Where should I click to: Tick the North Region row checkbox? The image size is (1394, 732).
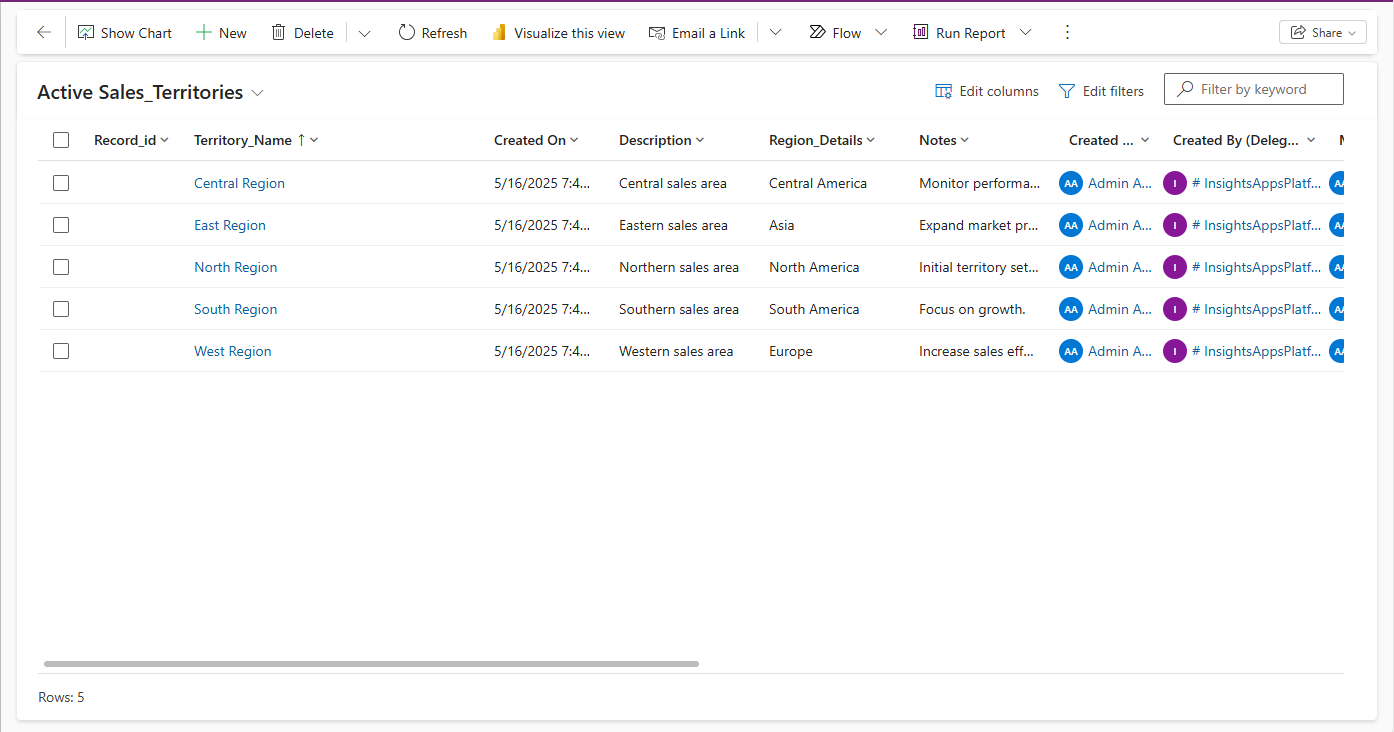tap(61, 267)
